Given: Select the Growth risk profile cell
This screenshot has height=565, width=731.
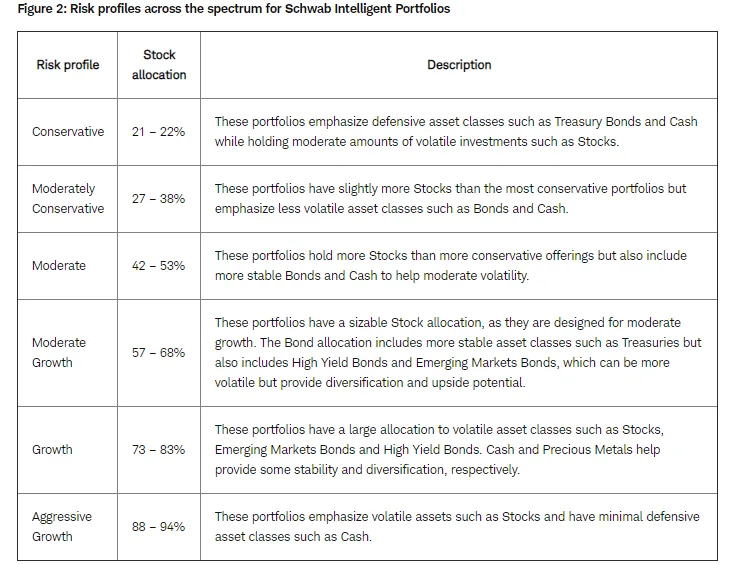Looking at the screenshot, I should [52, 449].
